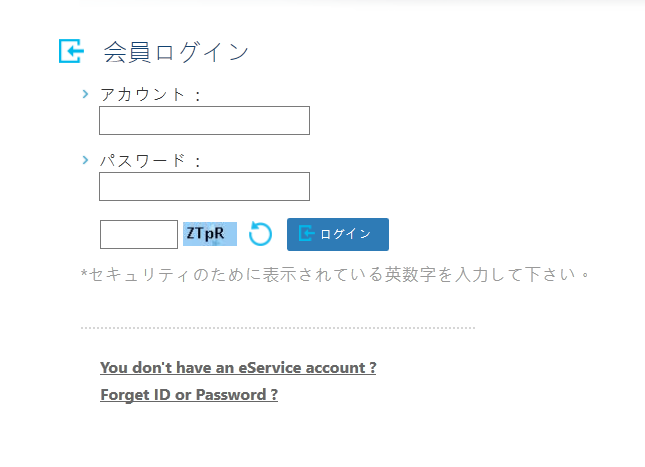Focus the パスワード text field
The width and height of the screenshot is (645, 467).
tap(204, 186)
